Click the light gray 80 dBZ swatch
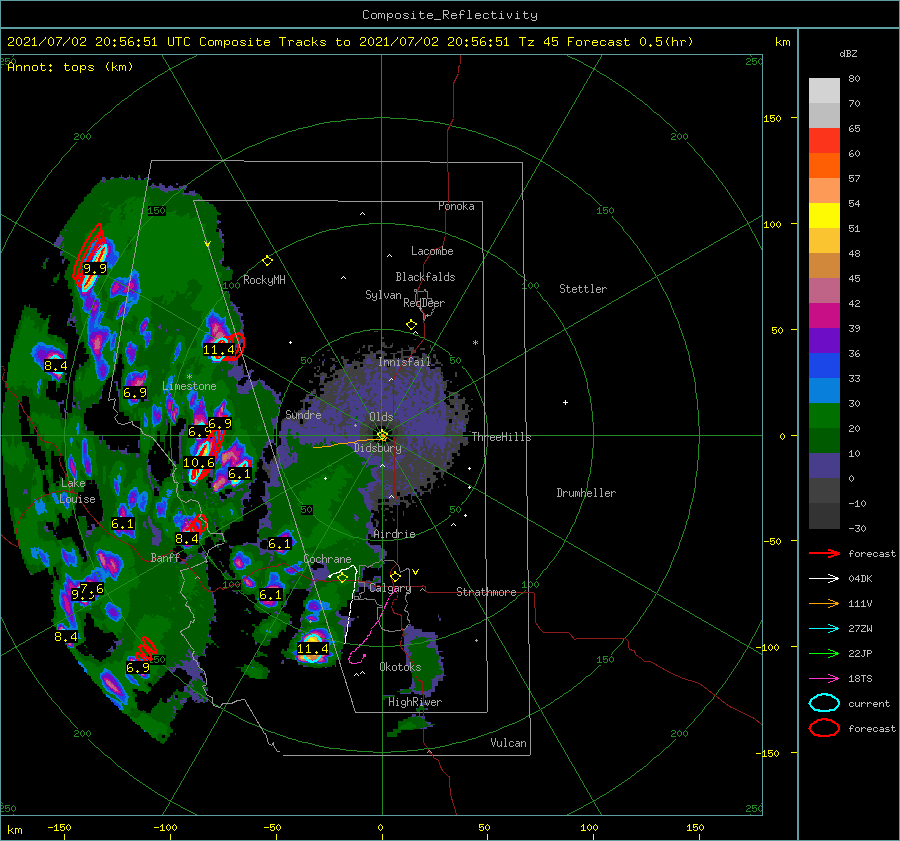This screenshot has width=900, height=841. coord(824,90)
